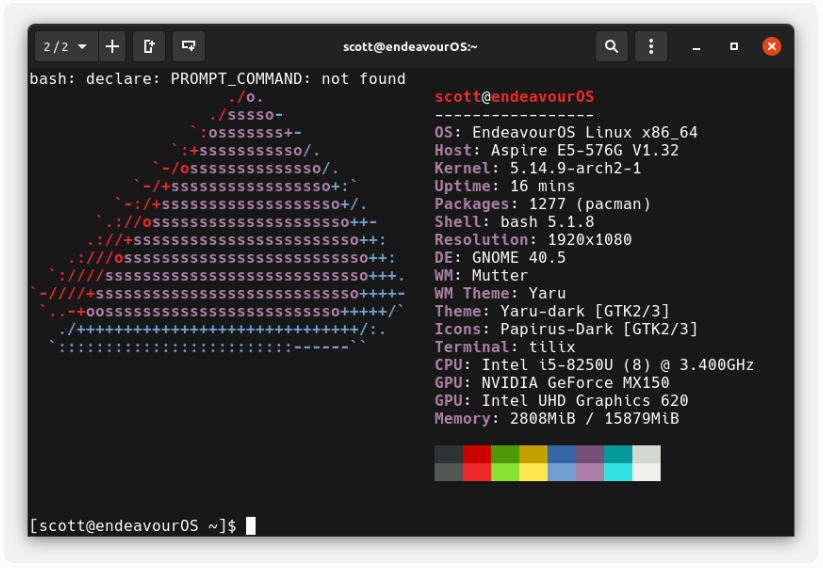Click the light gray color block
The width and height of the screenshot is (823, 568).
(x=647, y=454)
